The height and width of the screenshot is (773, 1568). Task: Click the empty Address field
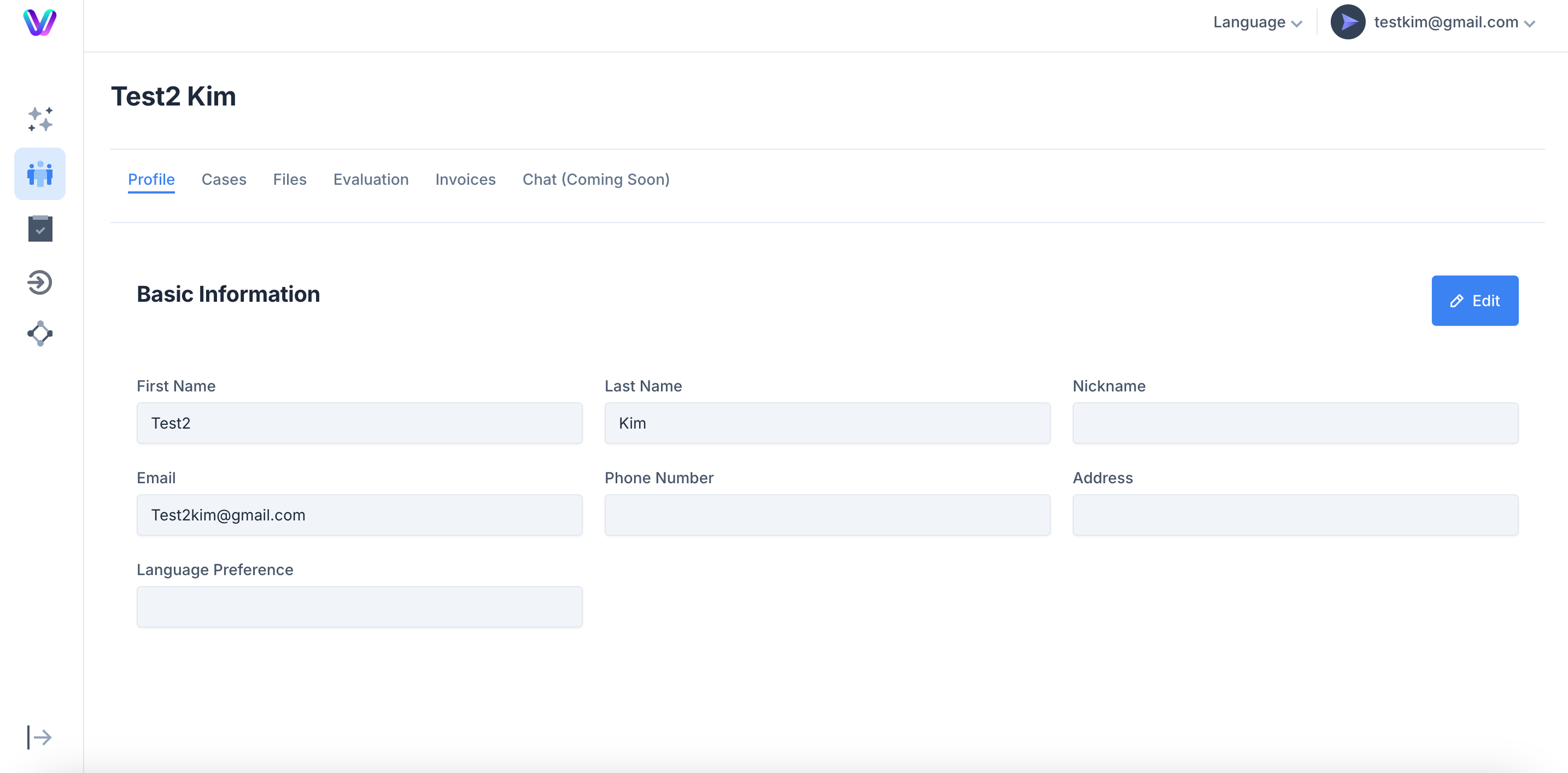tap(1295, 515)
